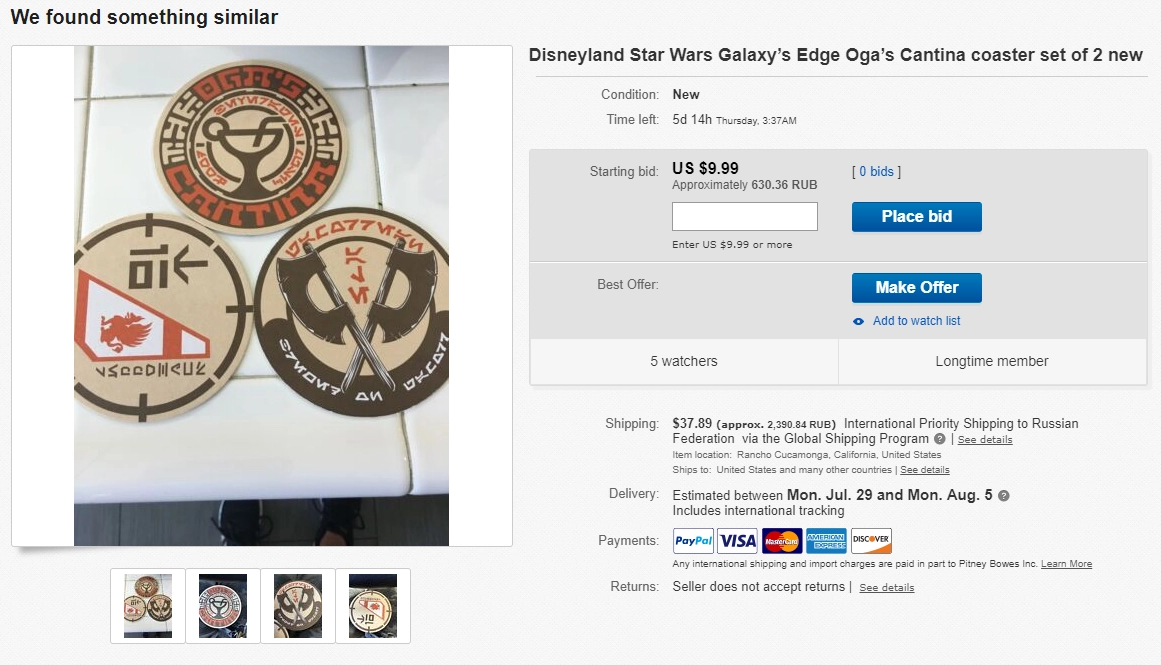Click the American Express icon
This screenshot has width=1161, height=665.
[826, 541]
